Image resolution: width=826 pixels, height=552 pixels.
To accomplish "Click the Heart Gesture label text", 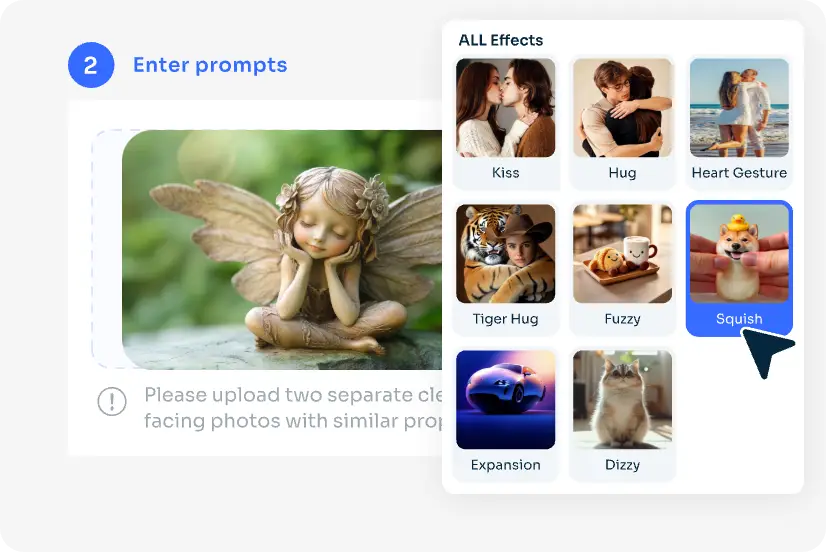I will pyautogui.click(x=739, y=173).
